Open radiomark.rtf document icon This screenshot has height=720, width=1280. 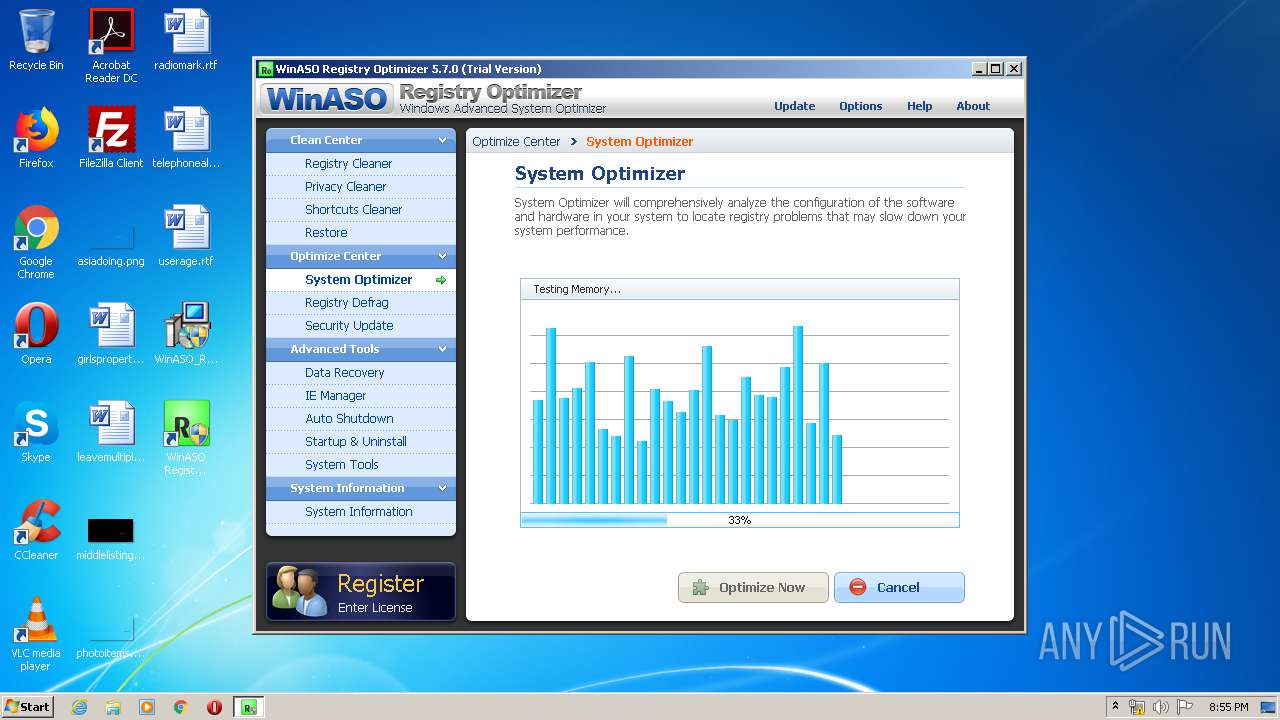point(186,40)
